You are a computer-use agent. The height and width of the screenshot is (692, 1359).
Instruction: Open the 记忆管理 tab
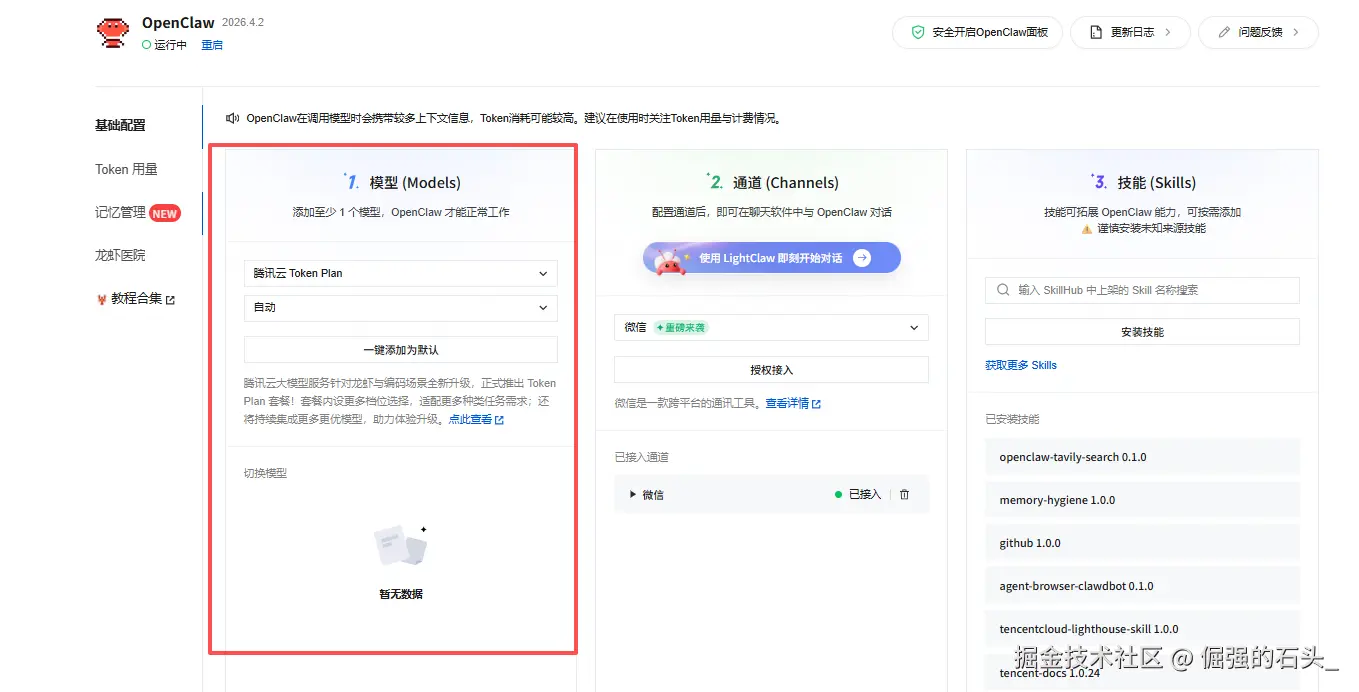[120, 212]
